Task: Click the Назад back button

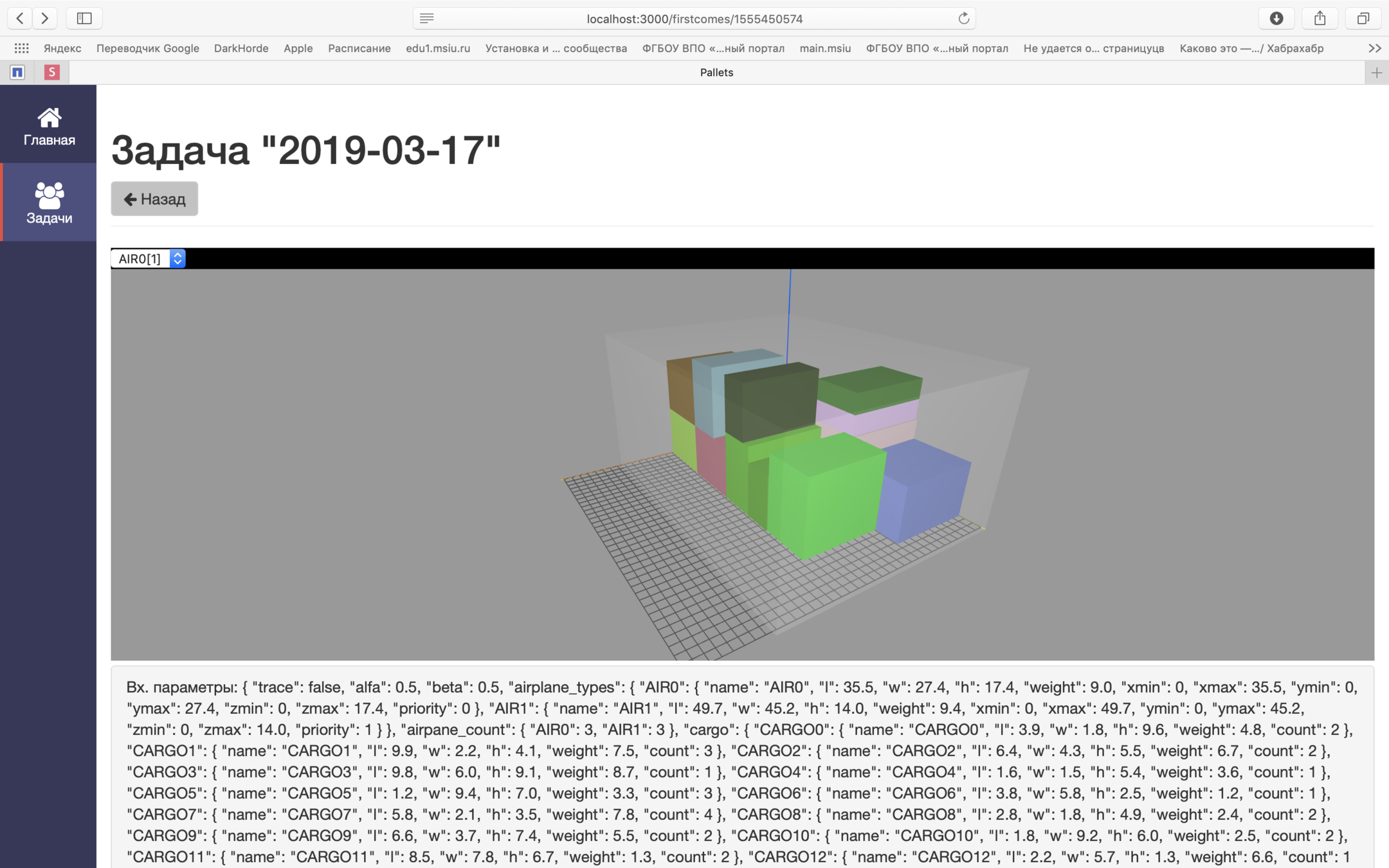Action: pyautogui.click(x=154, y=199)
